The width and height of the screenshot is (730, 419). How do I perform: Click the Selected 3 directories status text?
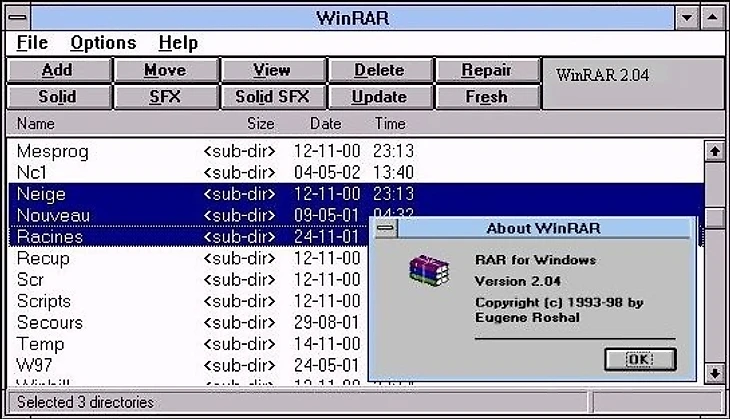tap(85, 402)
